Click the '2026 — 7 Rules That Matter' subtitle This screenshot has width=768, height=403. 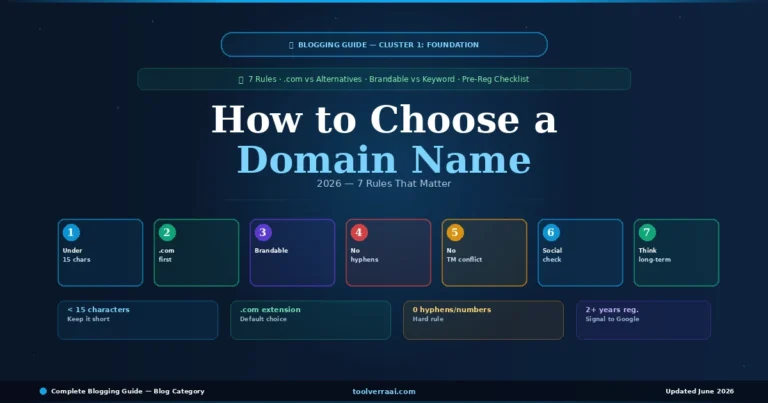point(384,184)
